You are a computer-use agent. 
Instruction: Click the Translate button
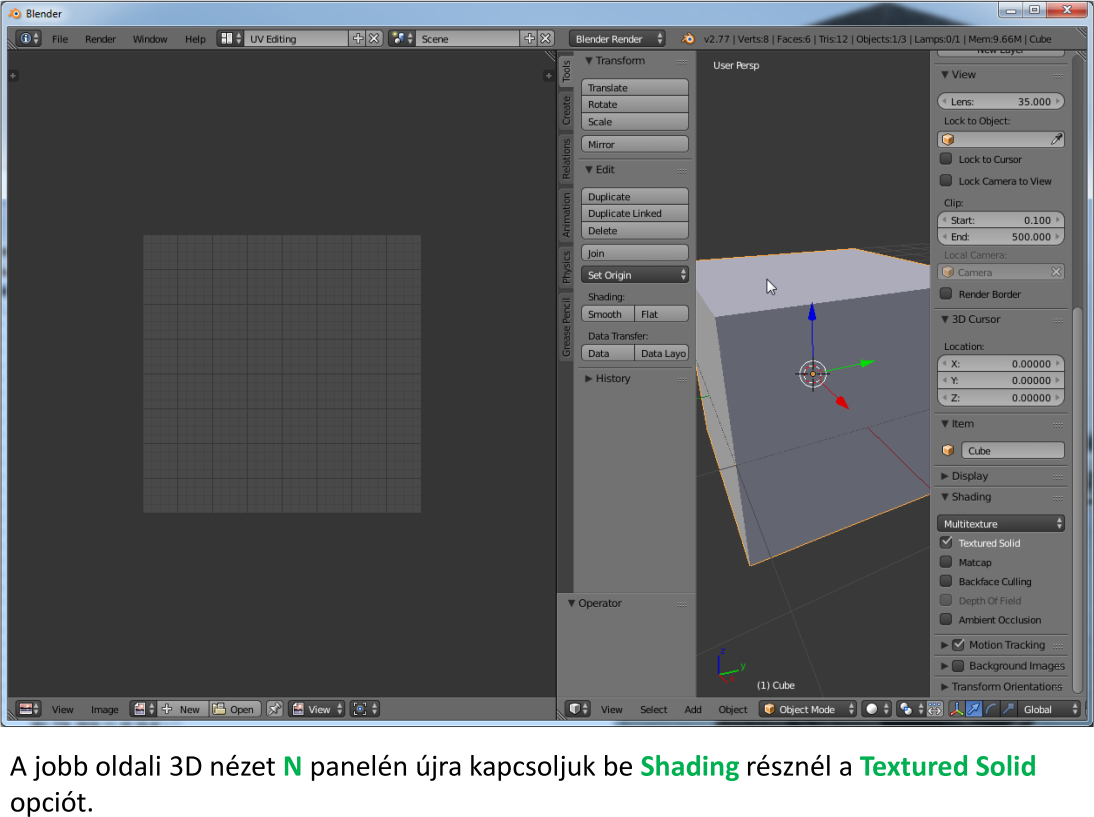pos(635,87)
